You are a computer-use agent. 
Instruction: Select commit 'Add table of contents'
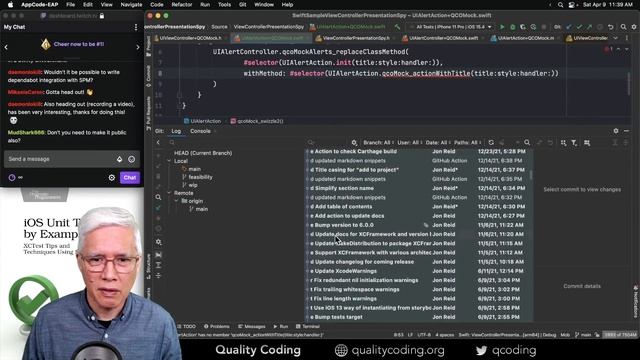[x=420, y=207]
